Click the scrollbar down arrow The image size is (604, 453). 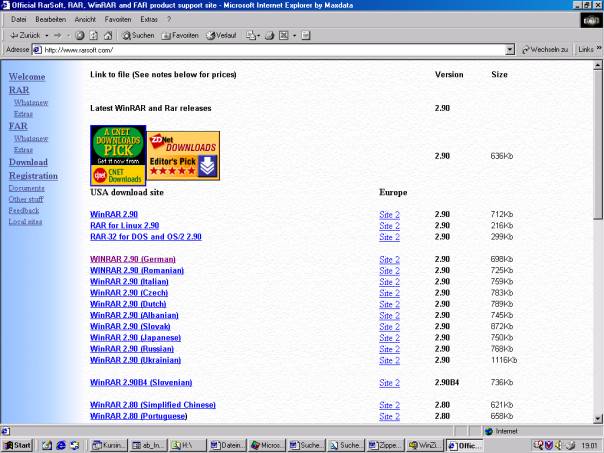598,419
